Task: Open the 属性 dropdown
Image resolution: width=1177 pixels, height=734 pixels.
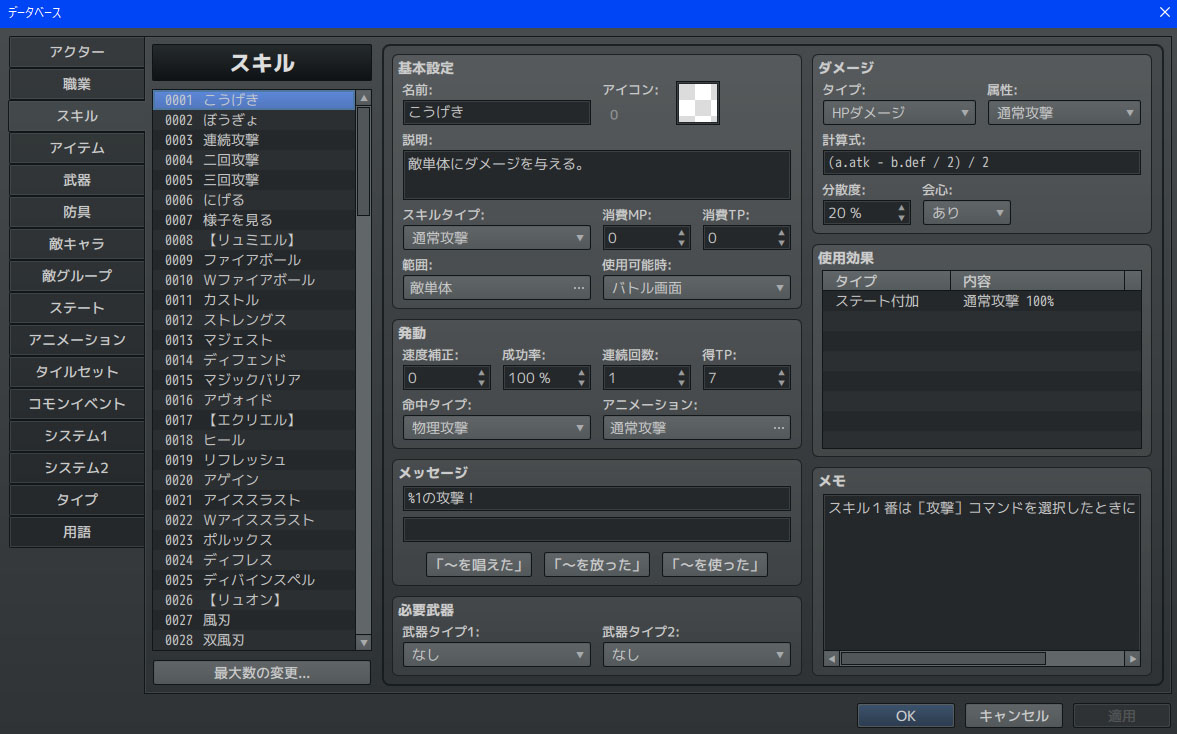Action: coord(1064,113)
